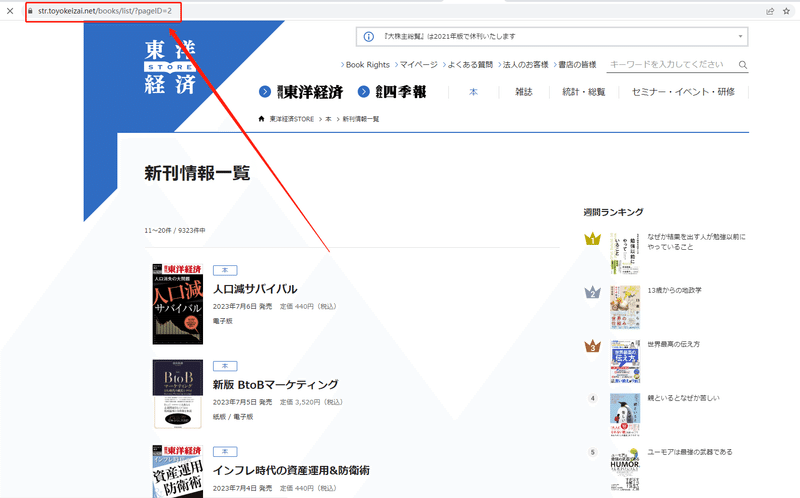Click 東洋経済STORE breadcrumb link
Screen dimensions: 800x498
tap(291, 119)
